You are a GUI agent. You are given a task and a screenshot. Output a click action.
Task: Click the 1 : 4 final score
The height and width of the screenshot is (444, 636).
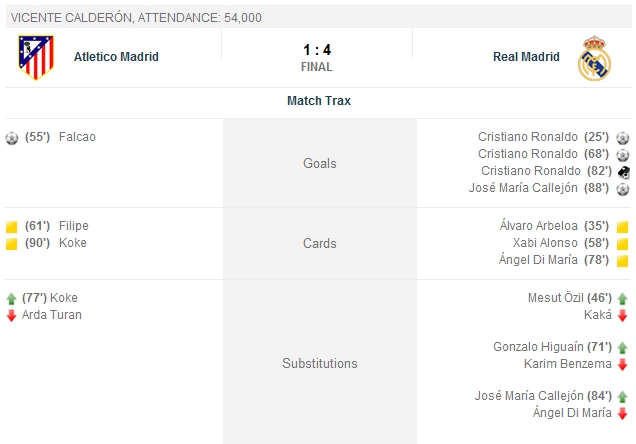point(316,49)
